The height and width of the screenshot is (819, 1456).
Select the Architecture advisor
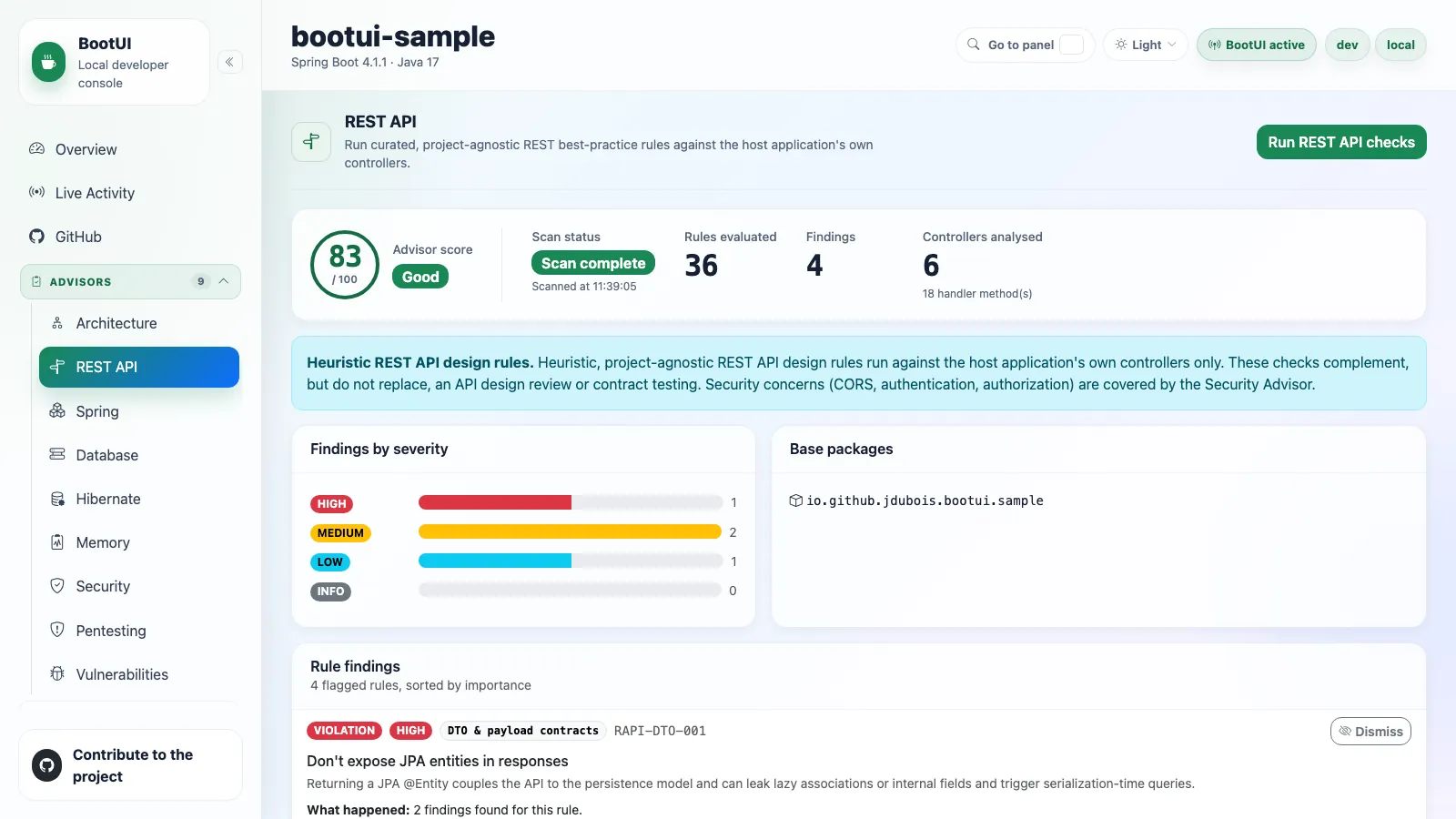139,323
